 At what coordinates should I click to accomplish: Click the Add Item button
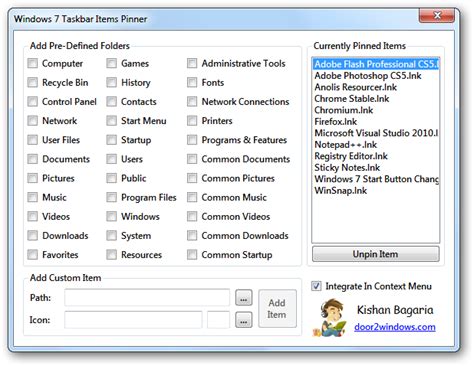277,309
